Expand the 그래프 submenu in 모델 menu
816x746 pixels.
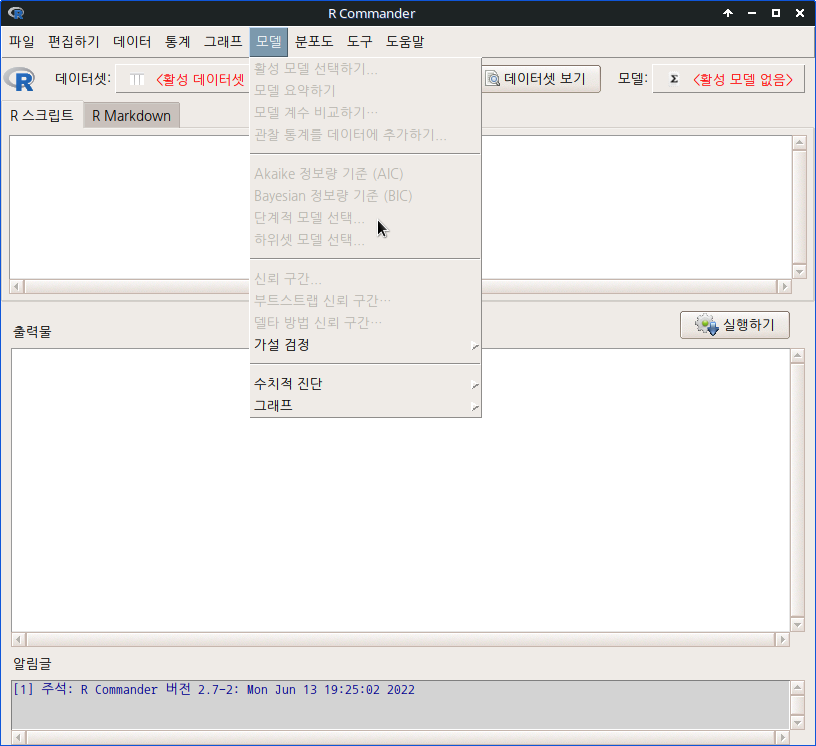pos(365,406)
